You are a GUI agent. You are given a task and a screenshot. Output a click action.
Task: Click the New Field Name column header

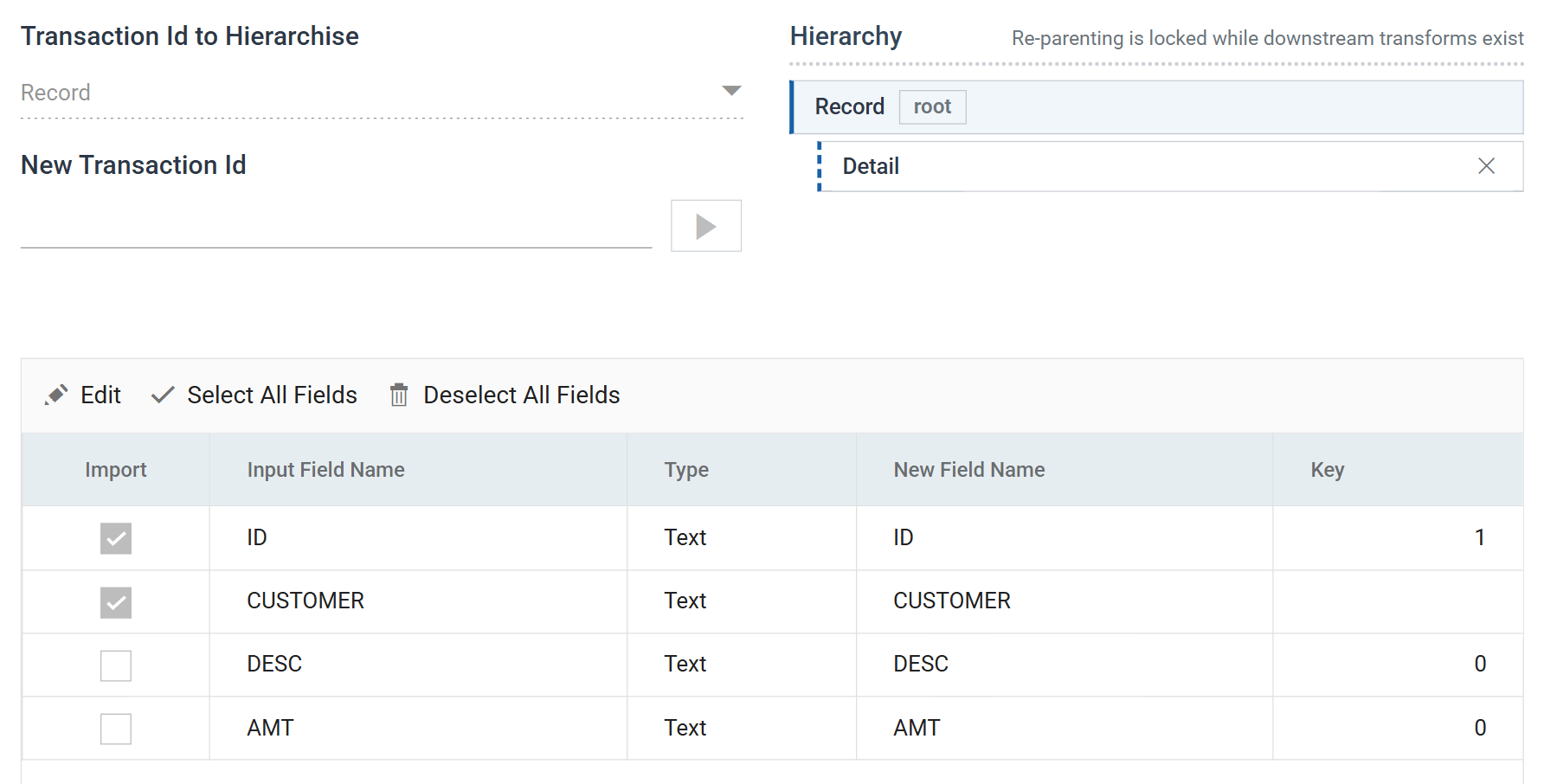pos(1065,470)
